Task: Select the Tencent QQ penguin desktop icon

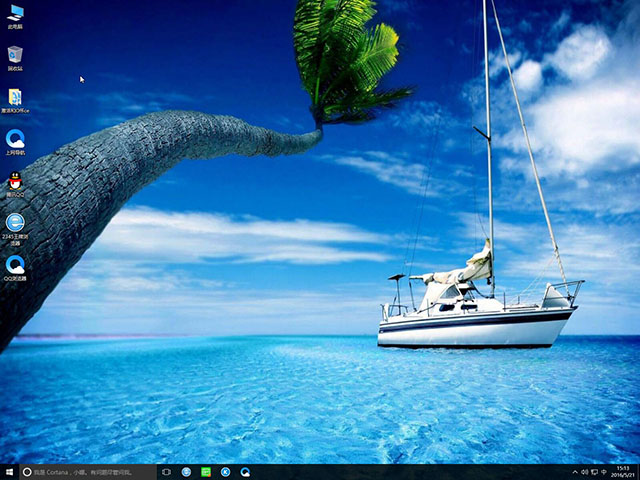Action: (15, 182)
